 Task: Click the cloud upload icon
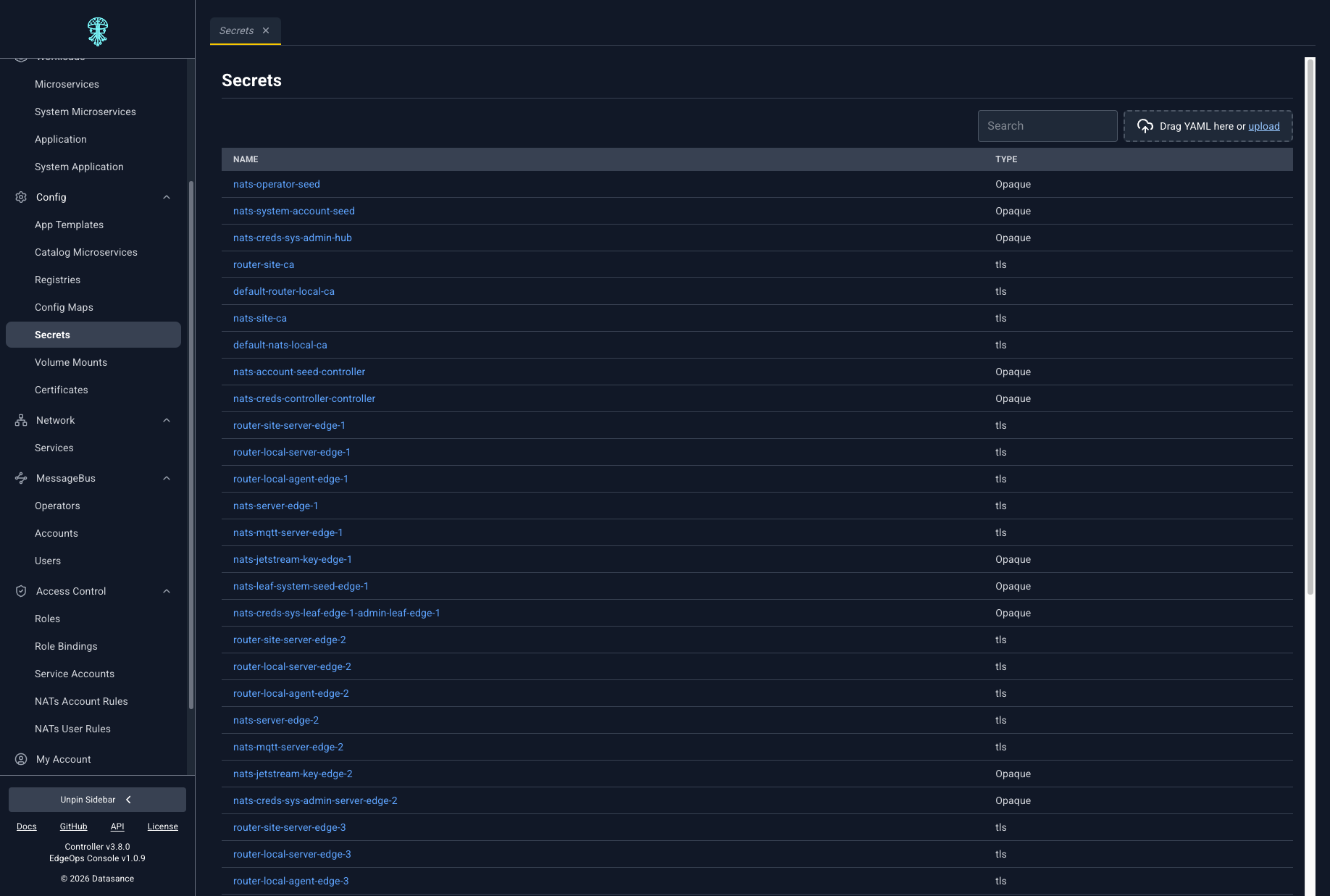(1145, 126)
